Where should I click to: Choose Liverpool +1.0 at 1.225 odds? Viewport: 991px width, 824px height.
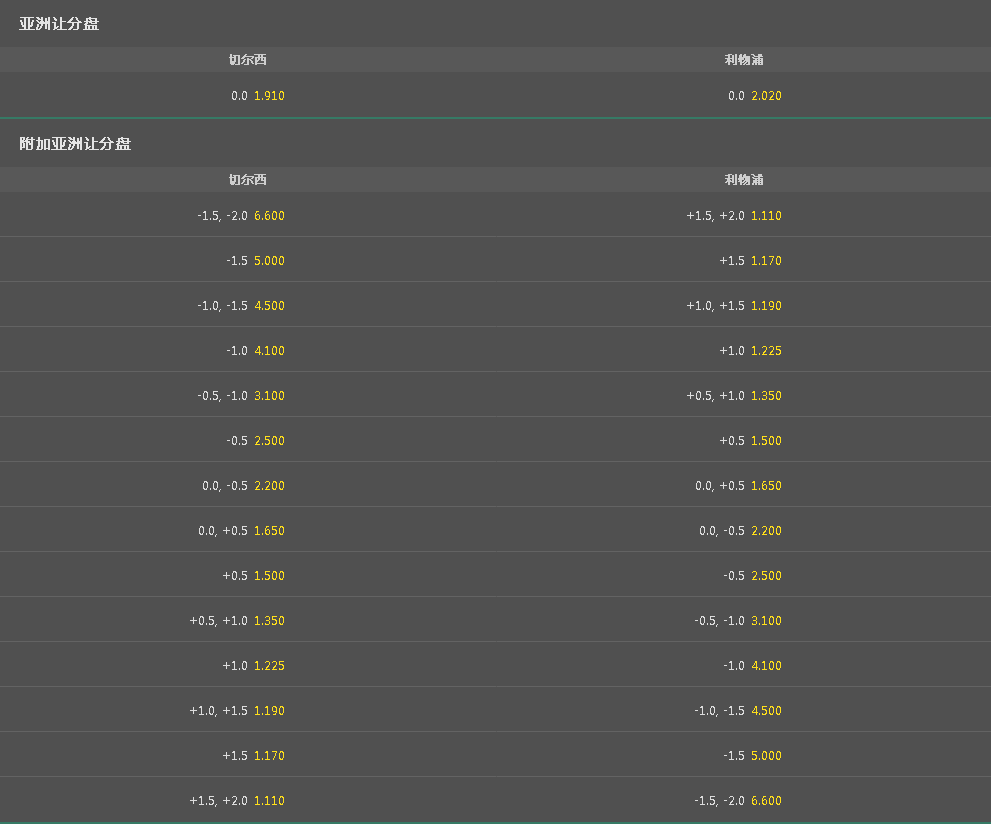[x=748, y=350]
